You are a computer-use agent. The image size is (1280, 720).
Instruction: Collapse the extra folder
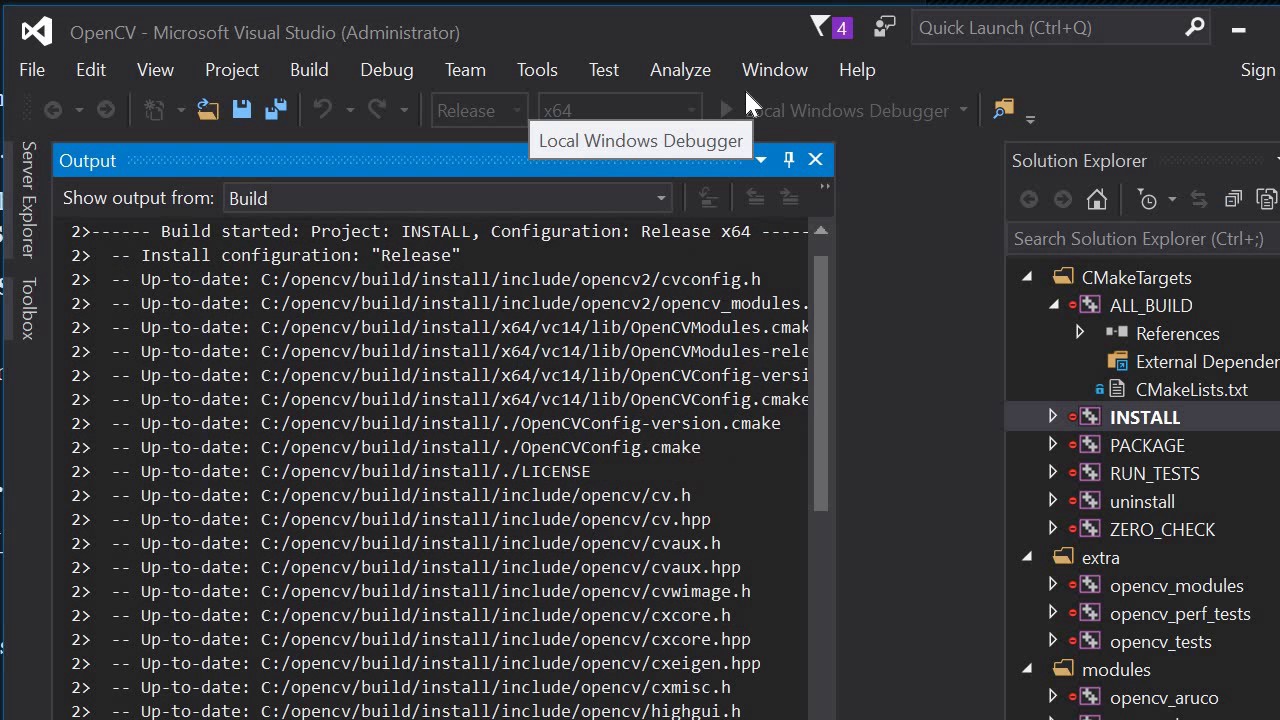pos(1027,557)
